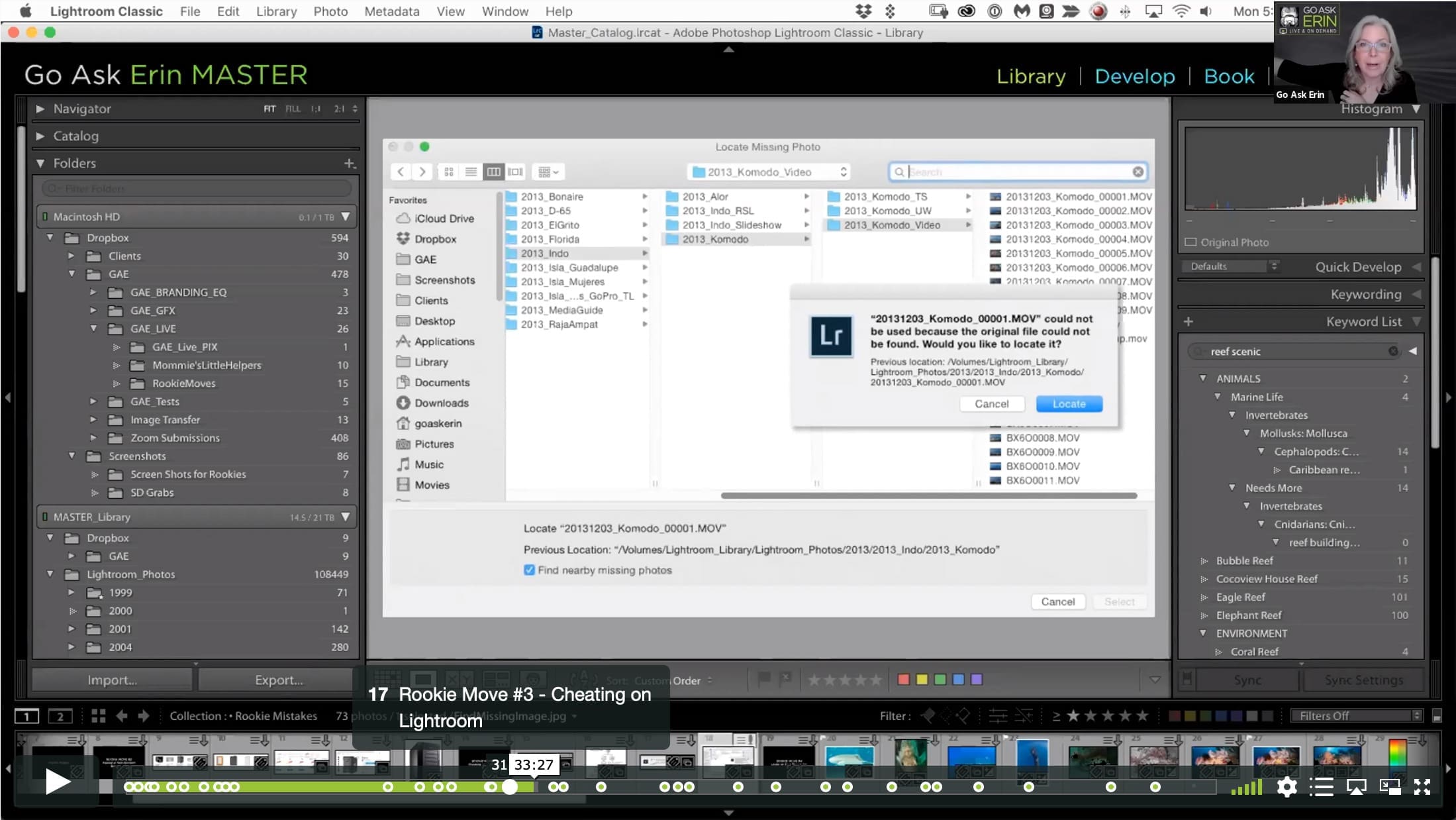Cancel the missing file alert

pos(991,404)
